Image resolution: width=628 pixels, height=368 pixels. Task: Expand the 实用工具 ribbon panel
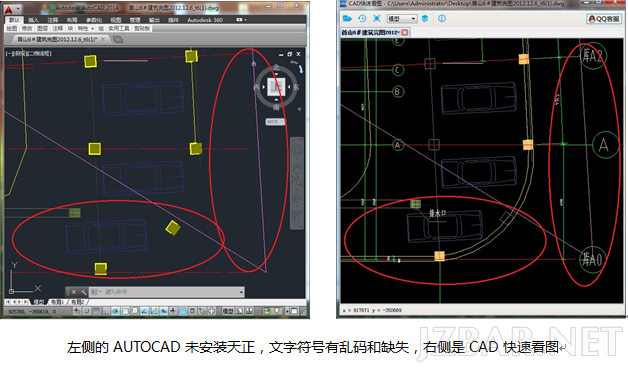[119, 28]
